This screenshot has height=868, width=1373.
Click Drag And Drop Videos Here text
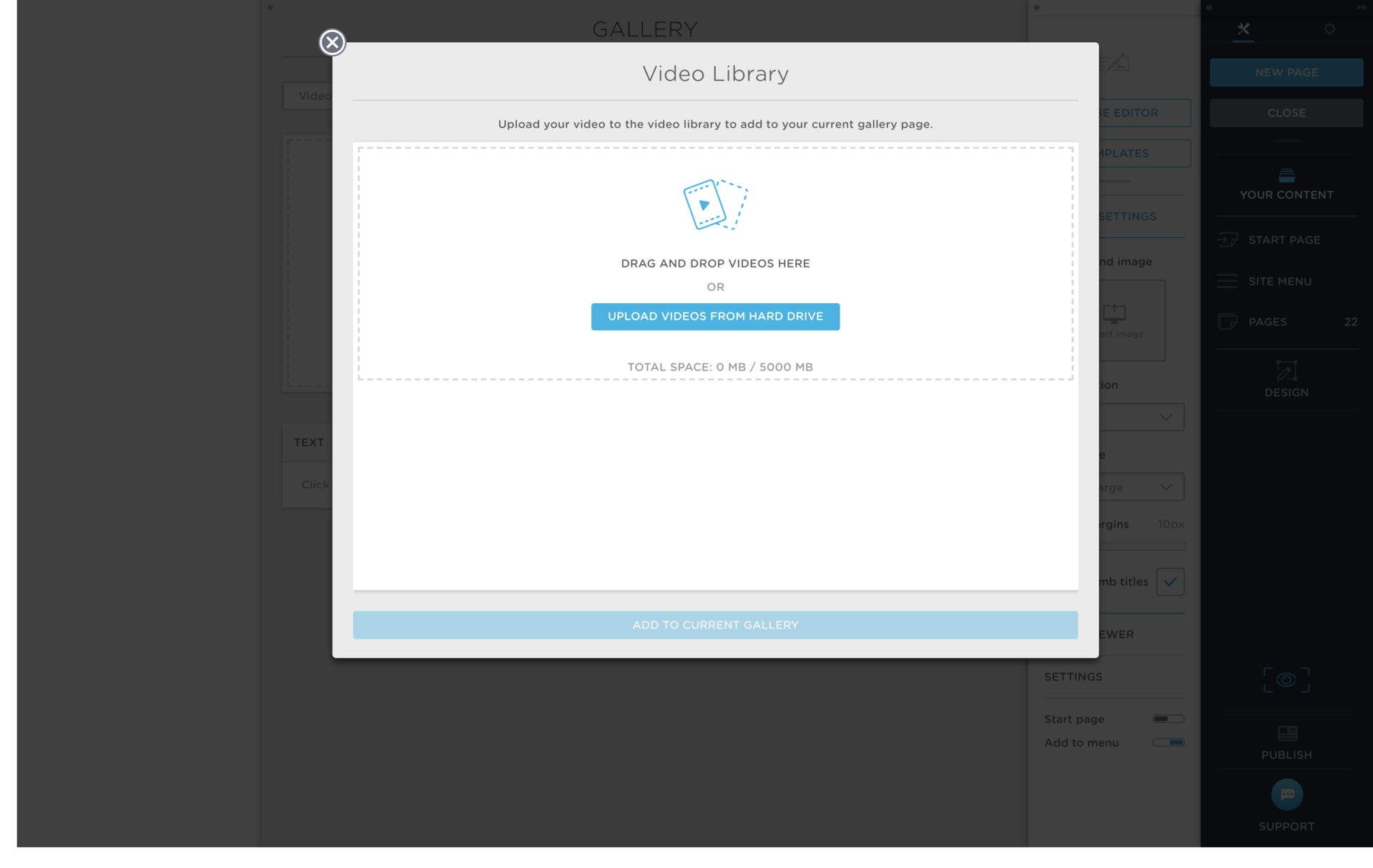coord(715,263)
